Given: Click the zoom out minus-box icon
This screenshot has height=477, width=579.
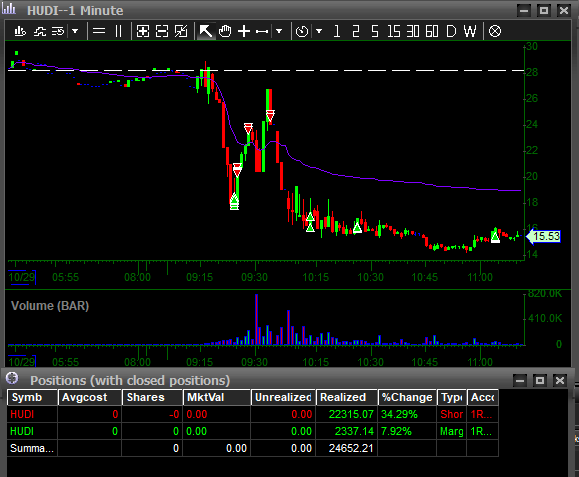Looking at the screenshot, I should [x=162, y=31].
